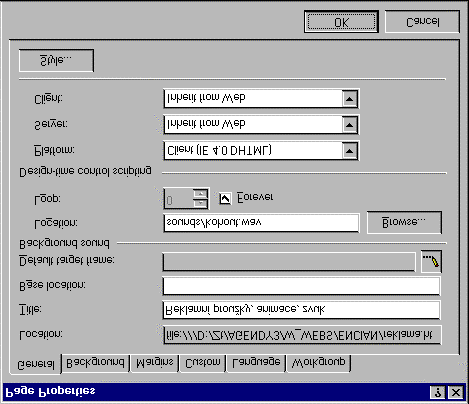Switch to the Language tab
The image size is (469, 404).
pos(256,363)
